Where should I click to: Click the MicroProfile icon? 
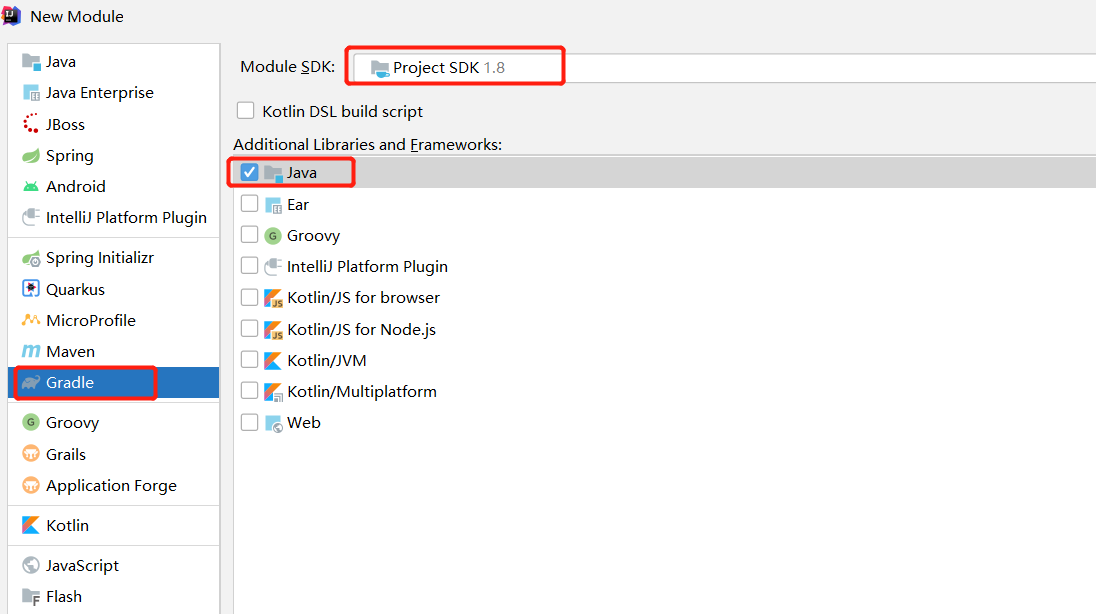(x=31, y=320)
